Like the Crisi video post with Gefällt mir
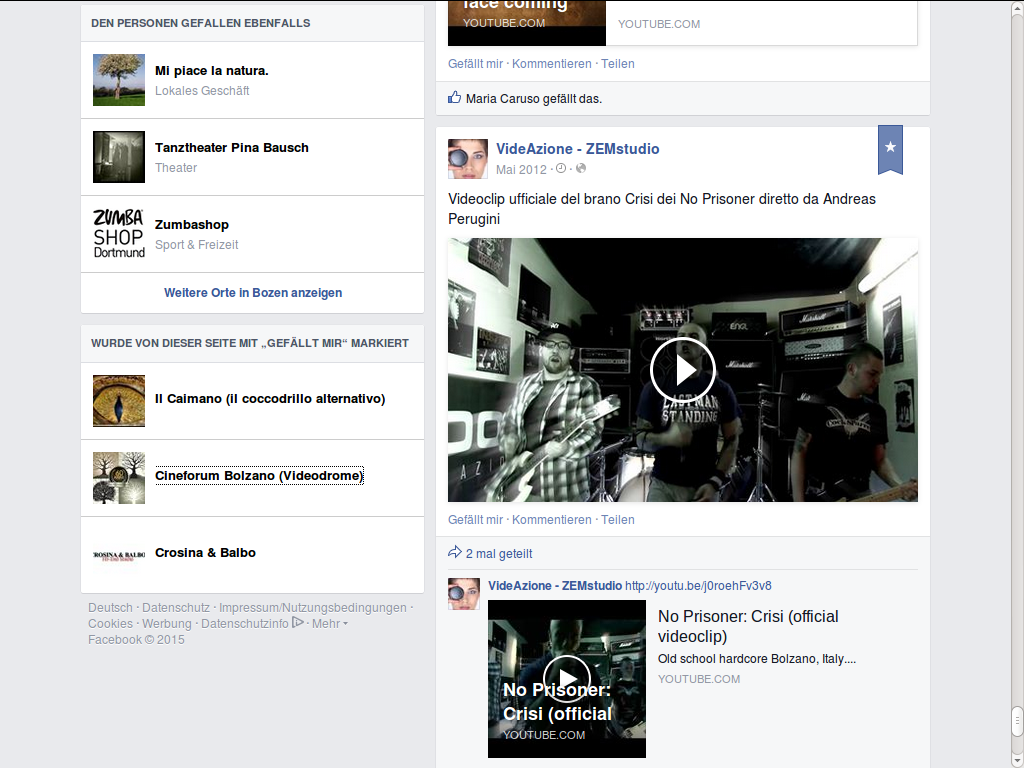This screenshot has height=768, width=1024. point(475,520)
